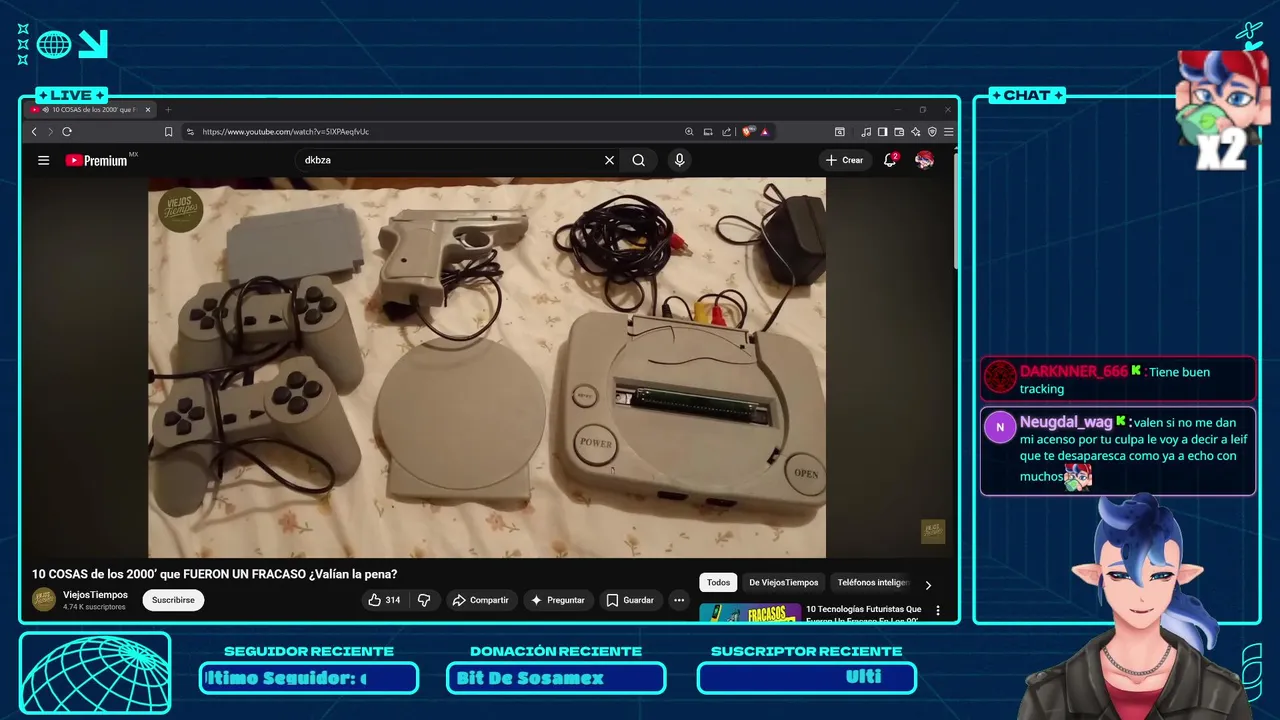
Task: Bookmark the page via the address bar icon
Action: pyautogui.click(x=168, y=132)
